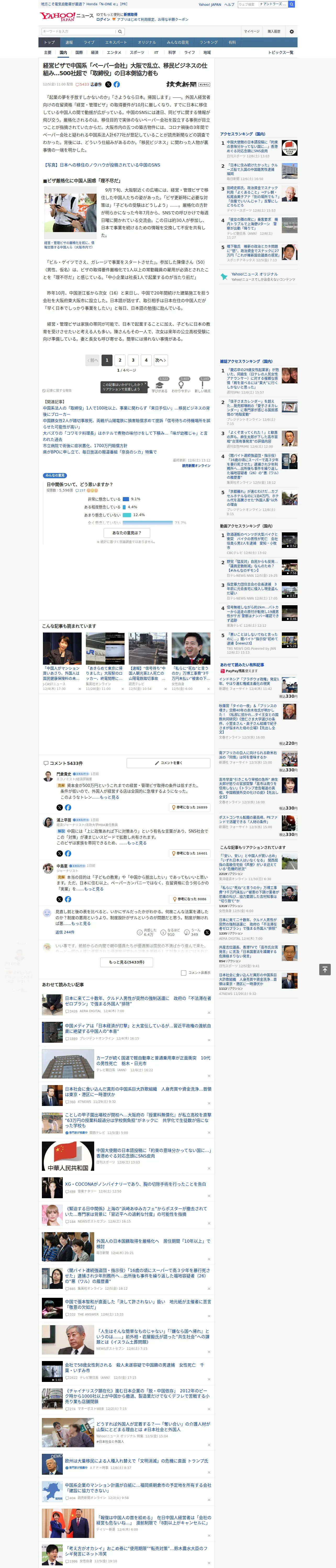Click ログイン link in header
Screen dimensions: 336x1568
[x=103, y=20]
